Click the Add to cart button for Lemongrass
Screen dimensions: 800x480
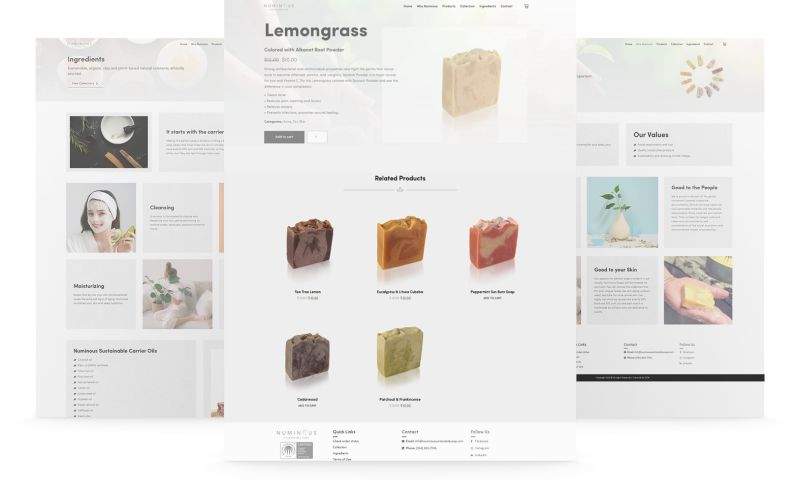pos(284,137)
